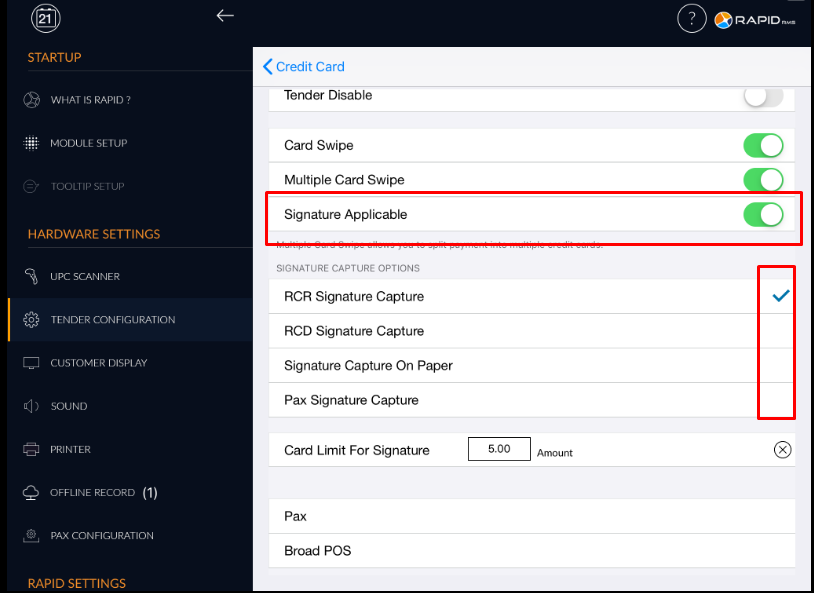Enable the Tender Disable switch
The width and height of the screenshot is (814, 593).
coord(763,96)
